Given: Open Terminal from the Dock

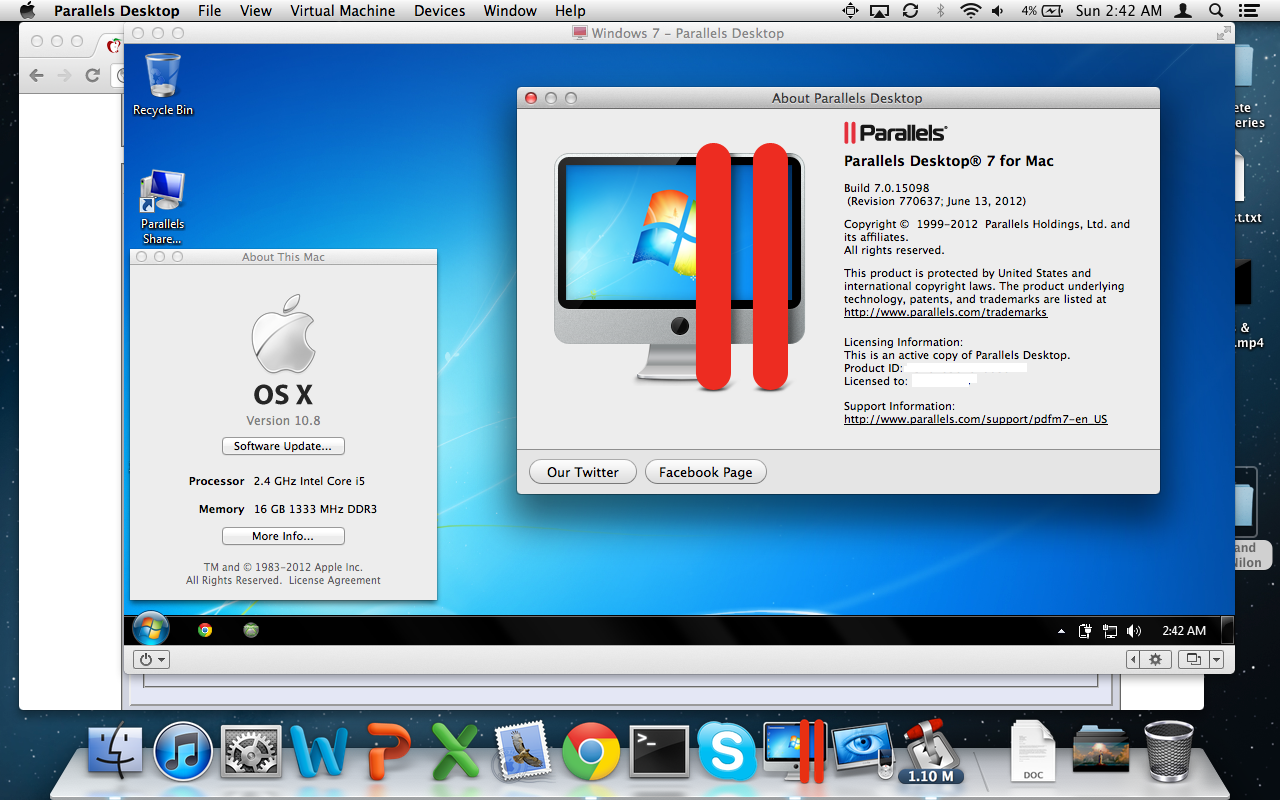Looking at the screenshot, I should coord(659,751).
